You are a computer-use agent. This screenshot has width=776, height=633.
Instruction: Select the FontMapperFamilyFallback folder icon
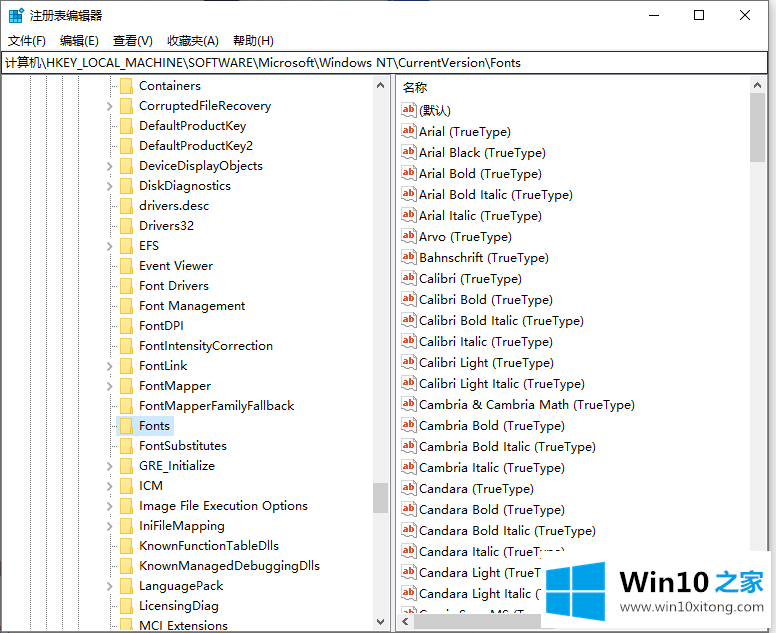pyautogui.click(x=127, y=406)
